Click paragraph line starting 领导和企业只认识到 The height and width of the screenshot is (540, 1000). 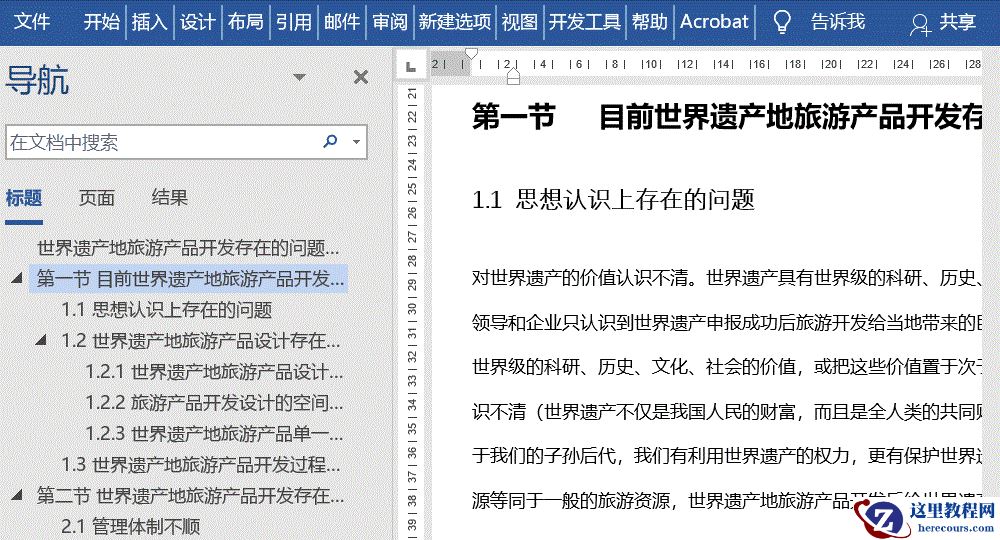[x=727, y=322]
